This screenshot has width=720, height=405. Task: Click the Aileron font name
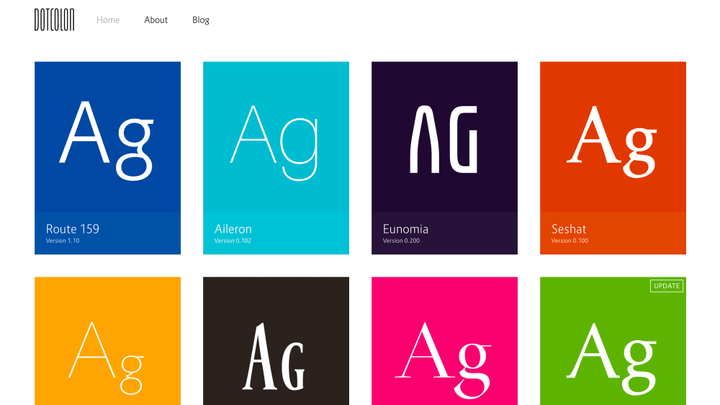(x=233, y=229)
